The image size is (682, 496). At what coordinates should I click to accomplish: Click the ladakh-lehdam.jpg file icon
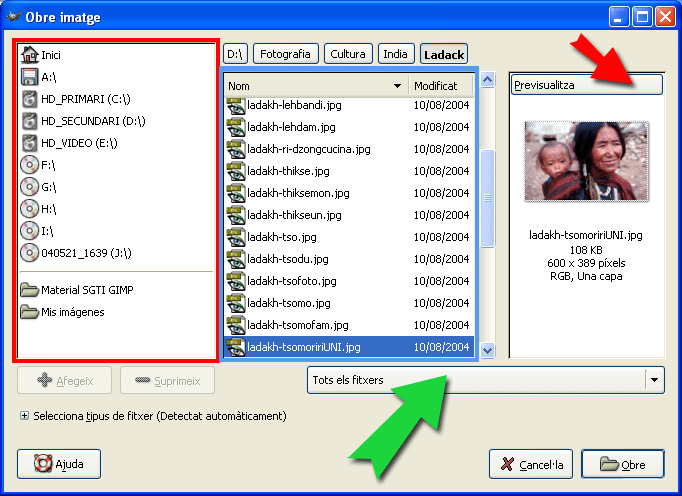[236, 127]
